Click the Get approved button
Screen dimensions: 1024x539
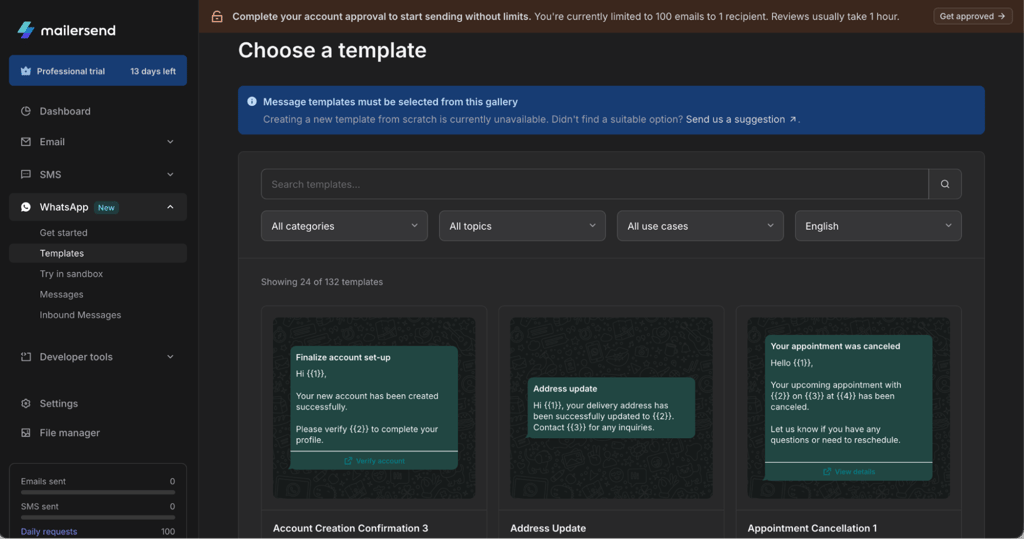point(972,16)
